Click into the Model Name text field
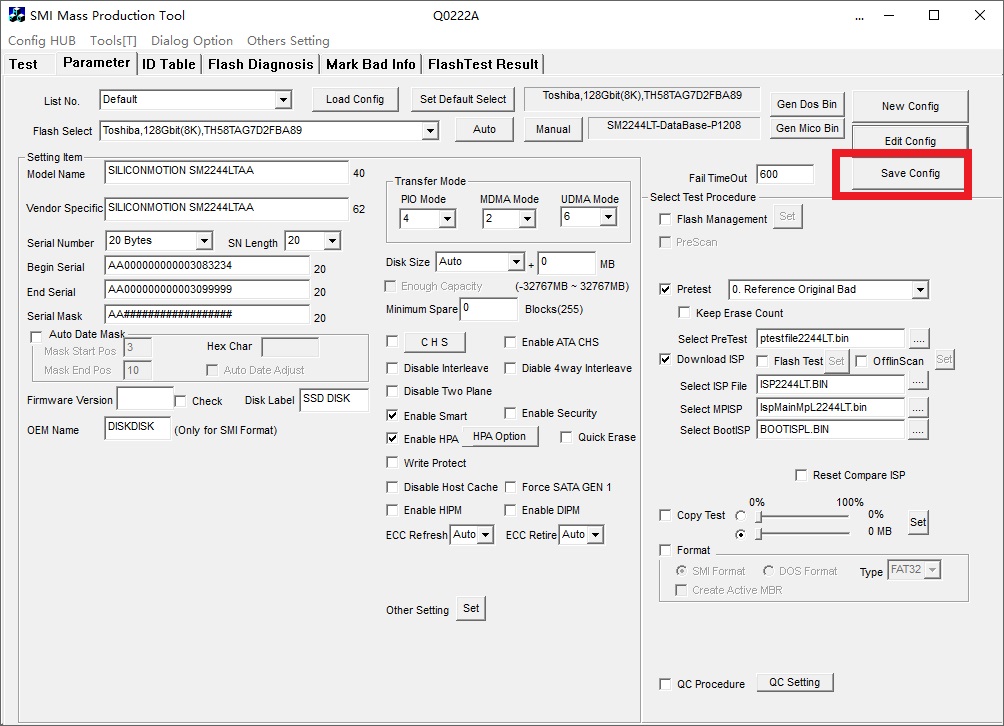The image size is (1004, 726). (x=226, y=171)
